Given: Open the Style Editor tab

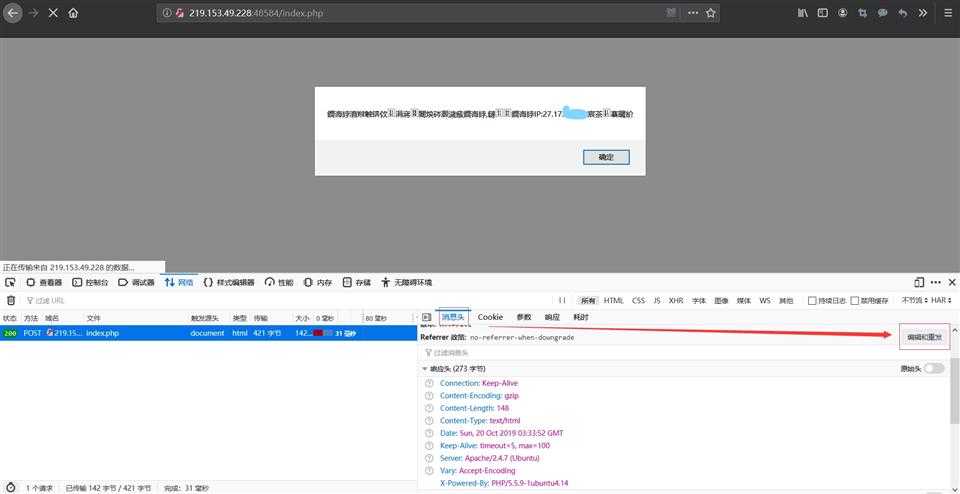Looking at the screenshot, I should 229,282.
